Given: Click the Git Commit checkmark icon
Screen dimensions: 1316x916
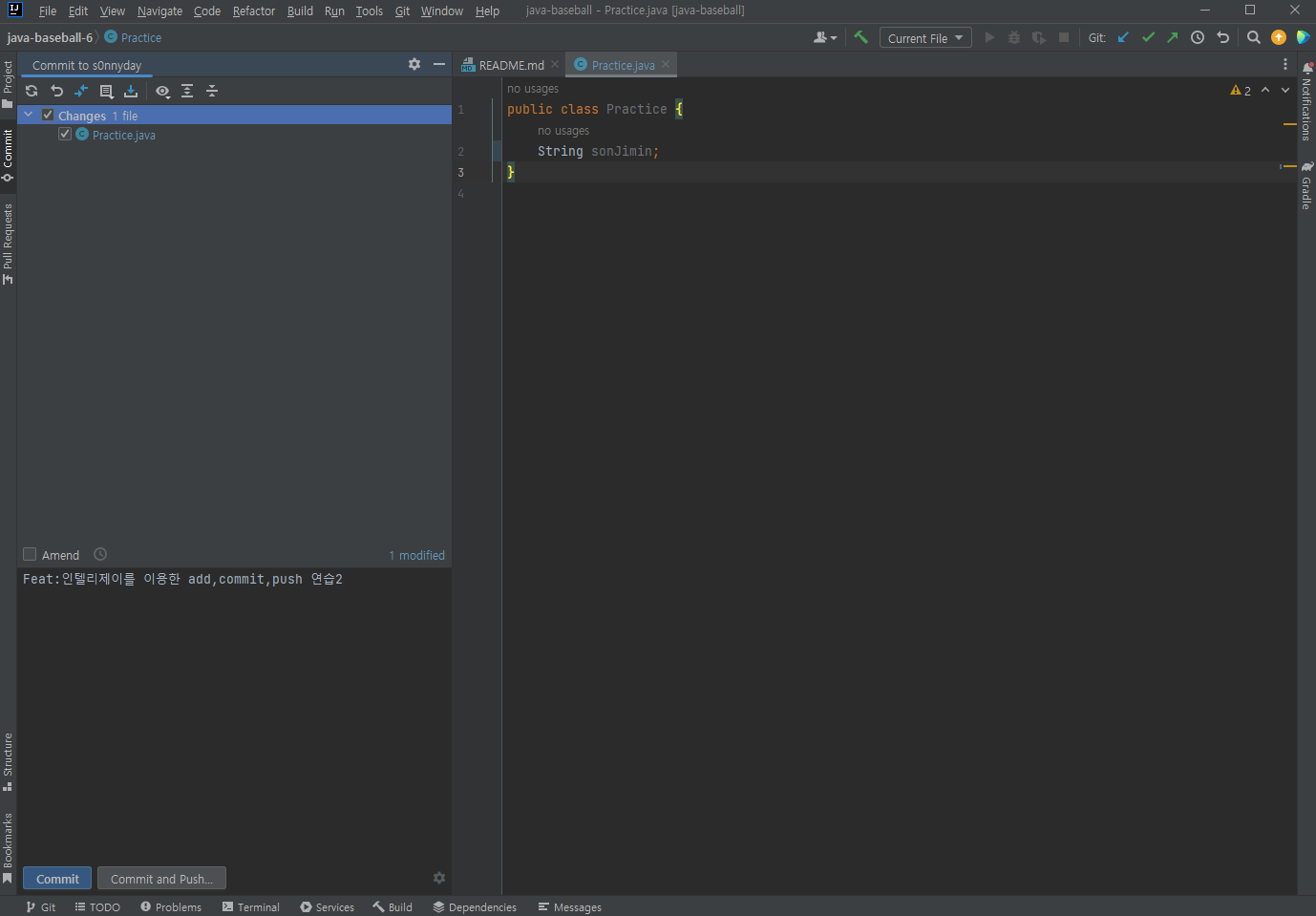Looking at the screenshot, I should click(1148, 37).
